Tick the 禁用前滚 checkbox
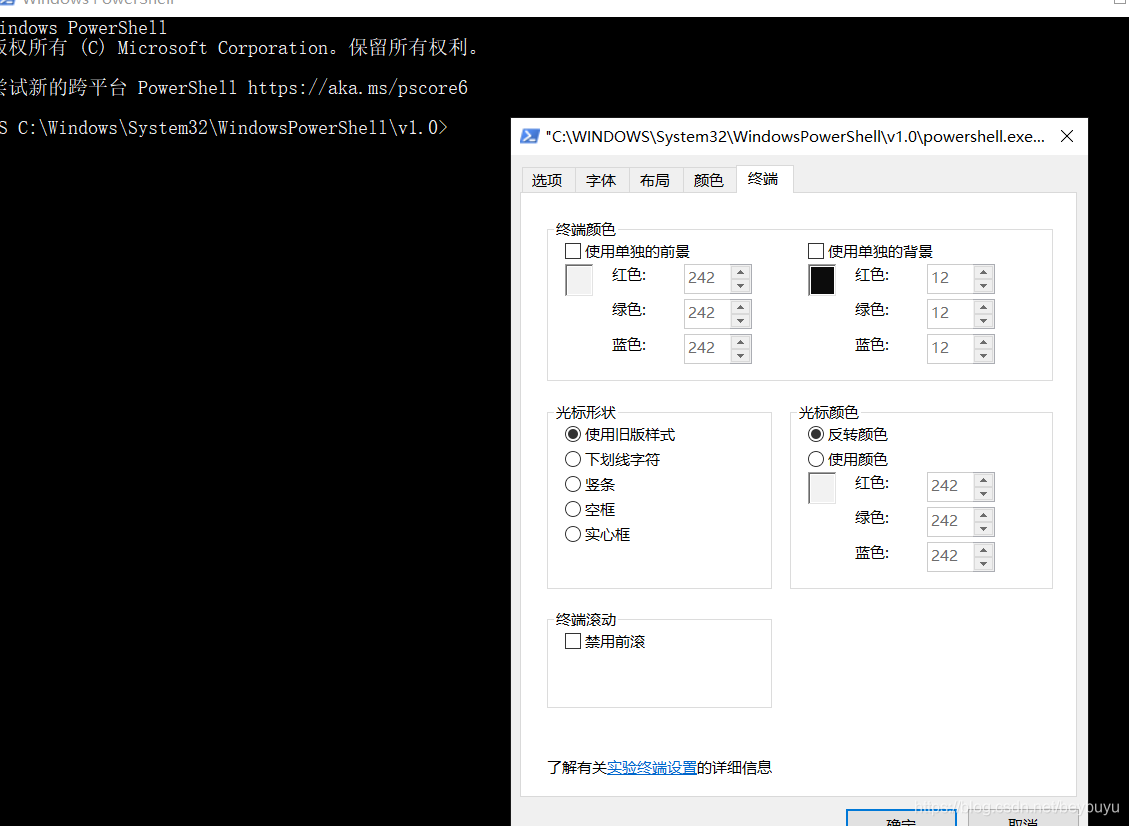Image resolution: width=1129 pixels, height=826 pixels. pyautogui.click(x=573, y=641)
